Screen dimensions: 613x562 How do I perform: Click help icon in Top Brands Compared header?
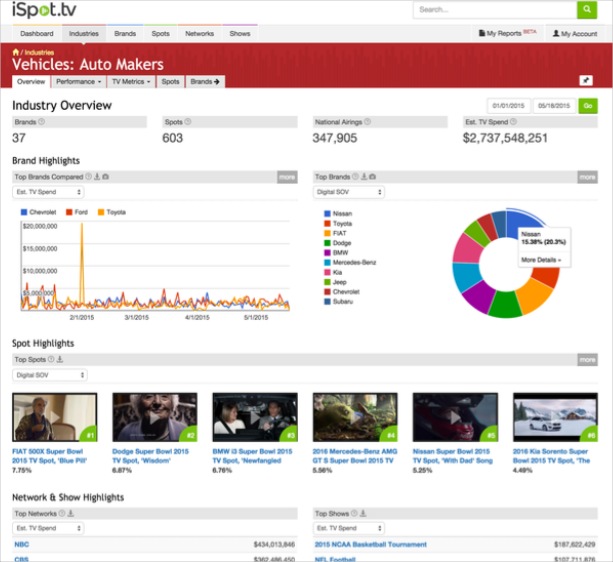pyautogui.click(x=89, y=176)
